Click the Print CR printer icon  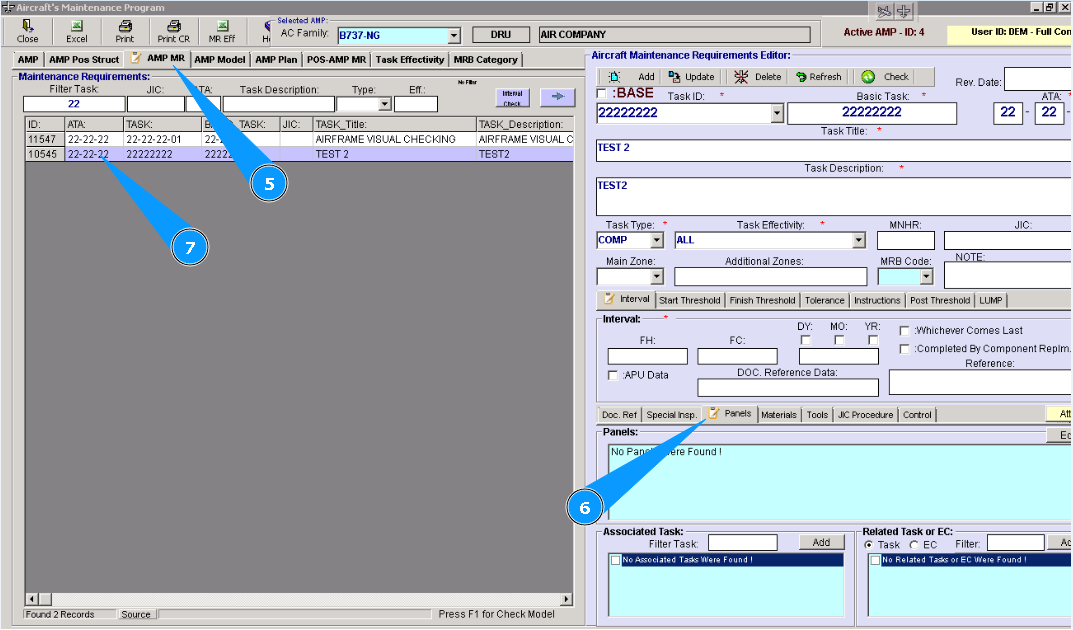174,25
